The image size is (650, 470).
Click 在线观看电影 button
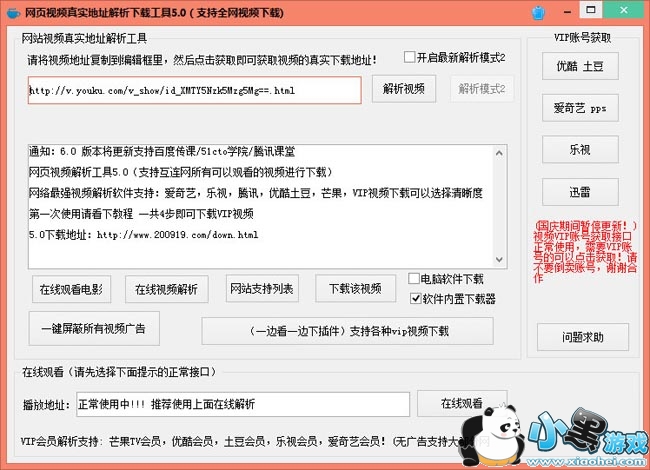tap(71, 289)
